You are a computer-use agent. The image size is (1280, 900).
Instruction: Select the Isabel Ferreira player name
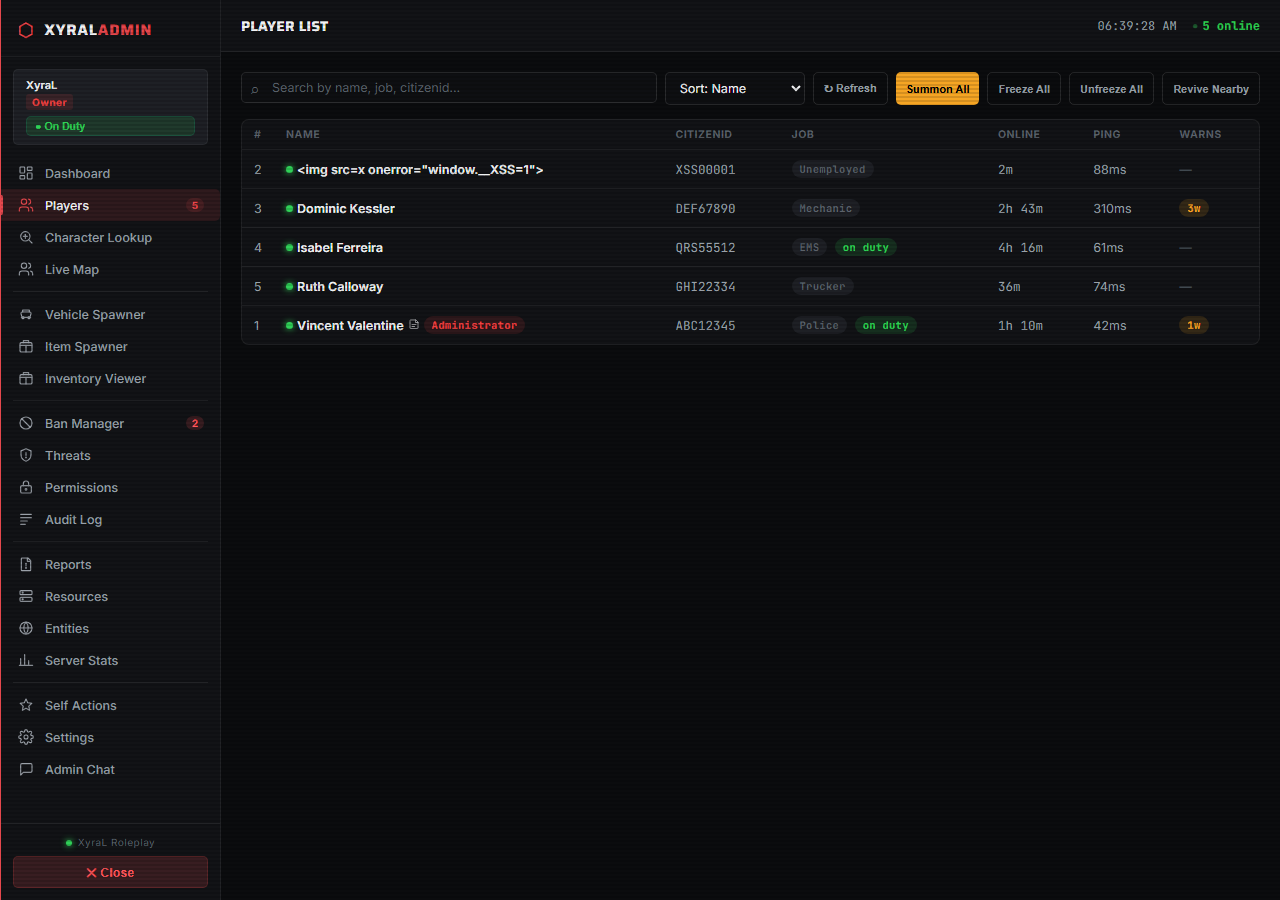pos(340,247)
